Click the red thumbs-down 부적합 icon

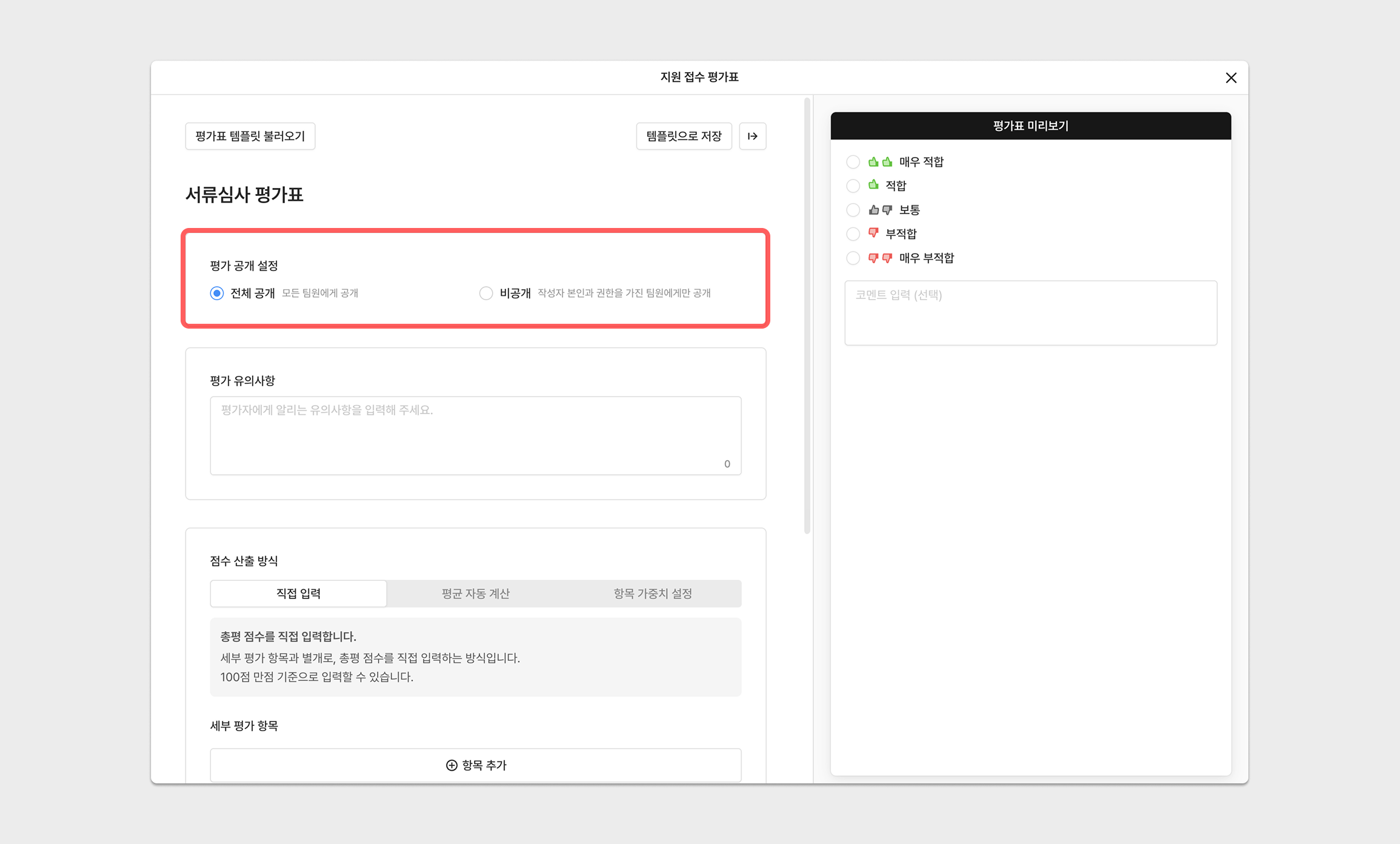coord(873,233)
